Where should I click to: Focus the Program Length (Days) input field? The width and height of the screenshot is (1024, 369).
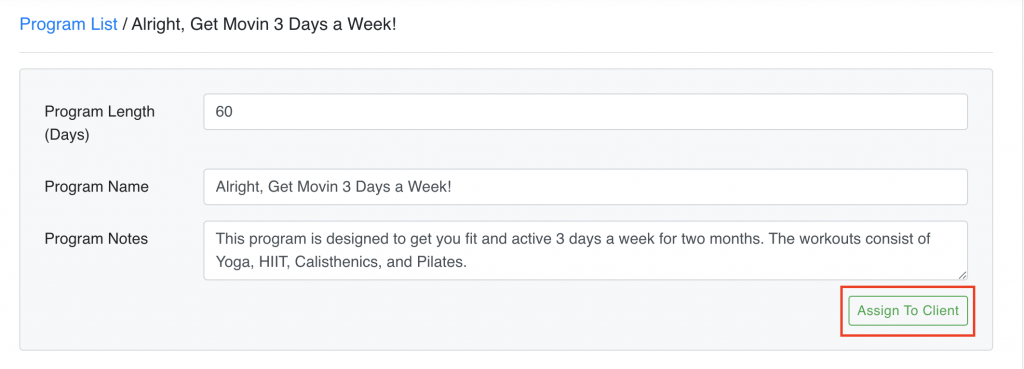585,112
